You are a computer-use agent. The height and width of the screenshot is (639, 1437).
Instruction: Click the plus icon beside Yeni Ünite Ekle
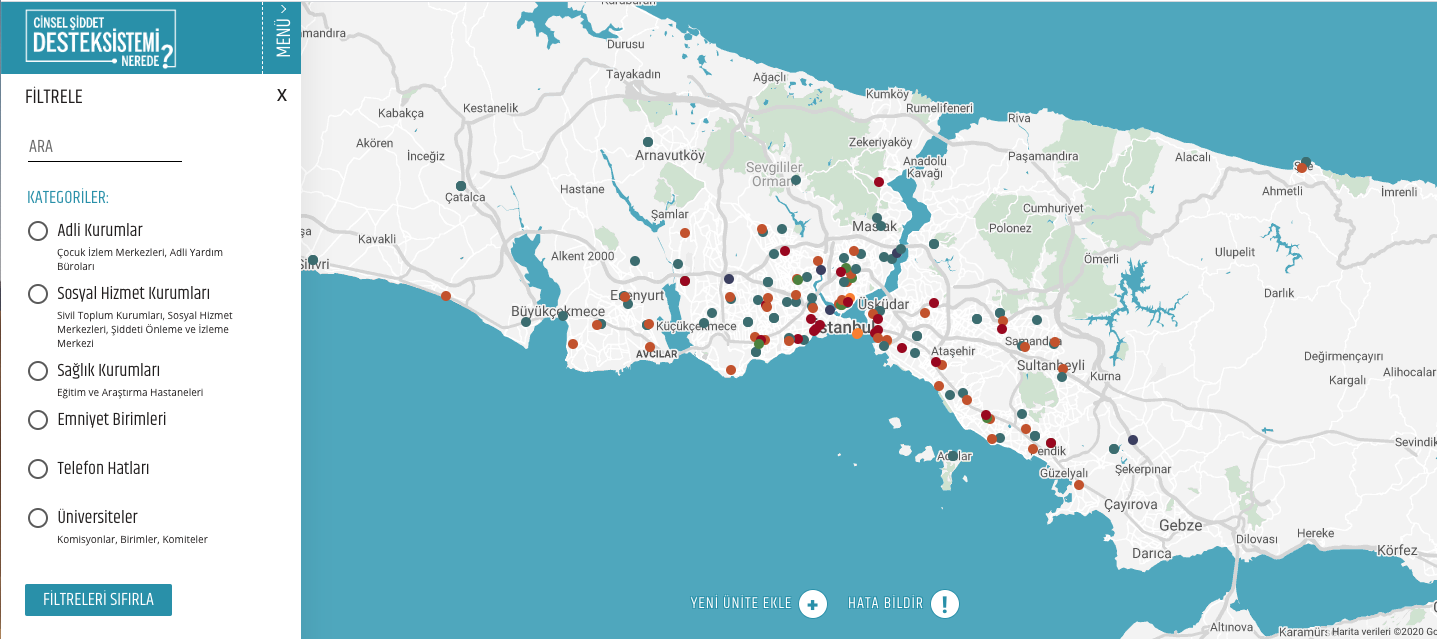[813, 604]
